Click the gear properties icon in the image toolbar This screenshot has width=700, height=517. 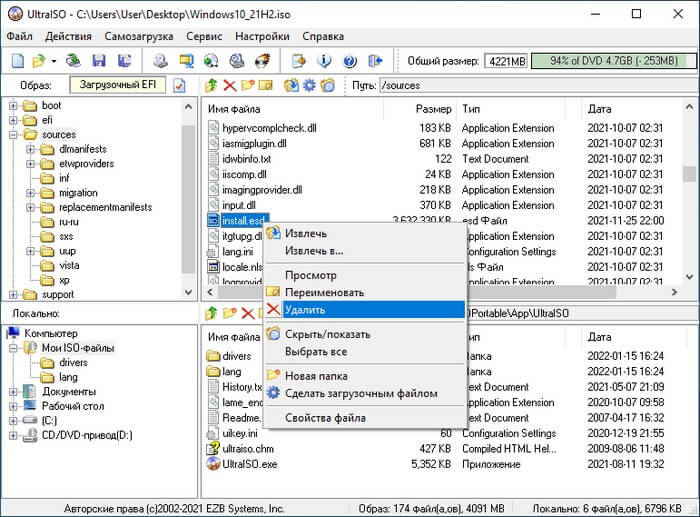coord(309,86)
